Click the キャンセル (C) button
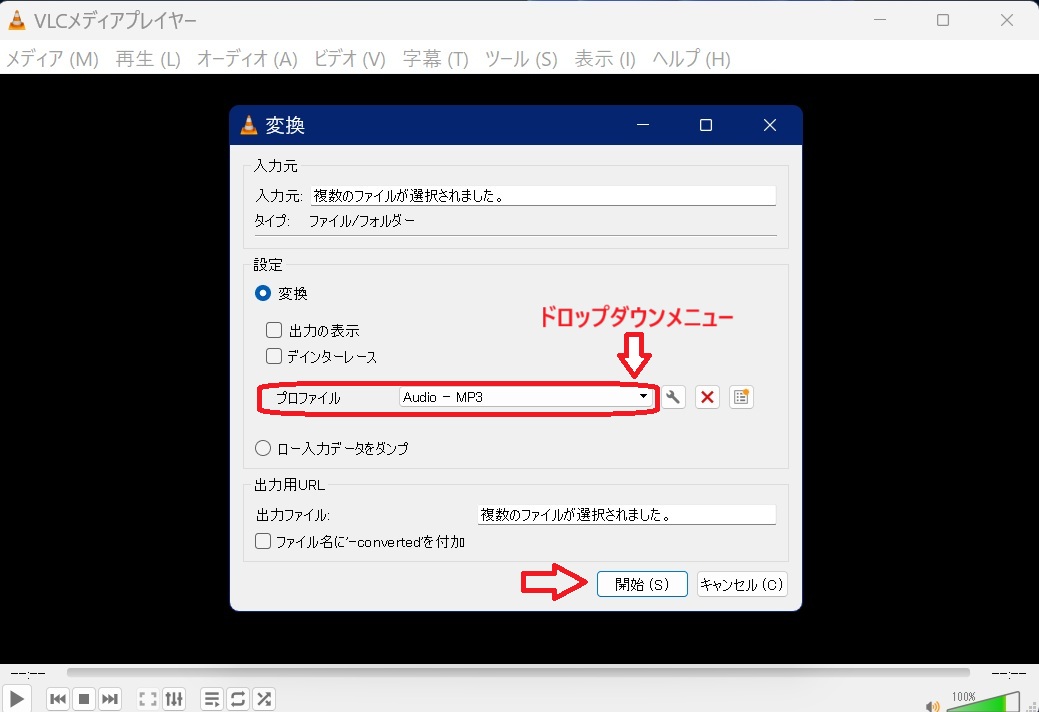The image size is (1039, 712). coord(742,584)
